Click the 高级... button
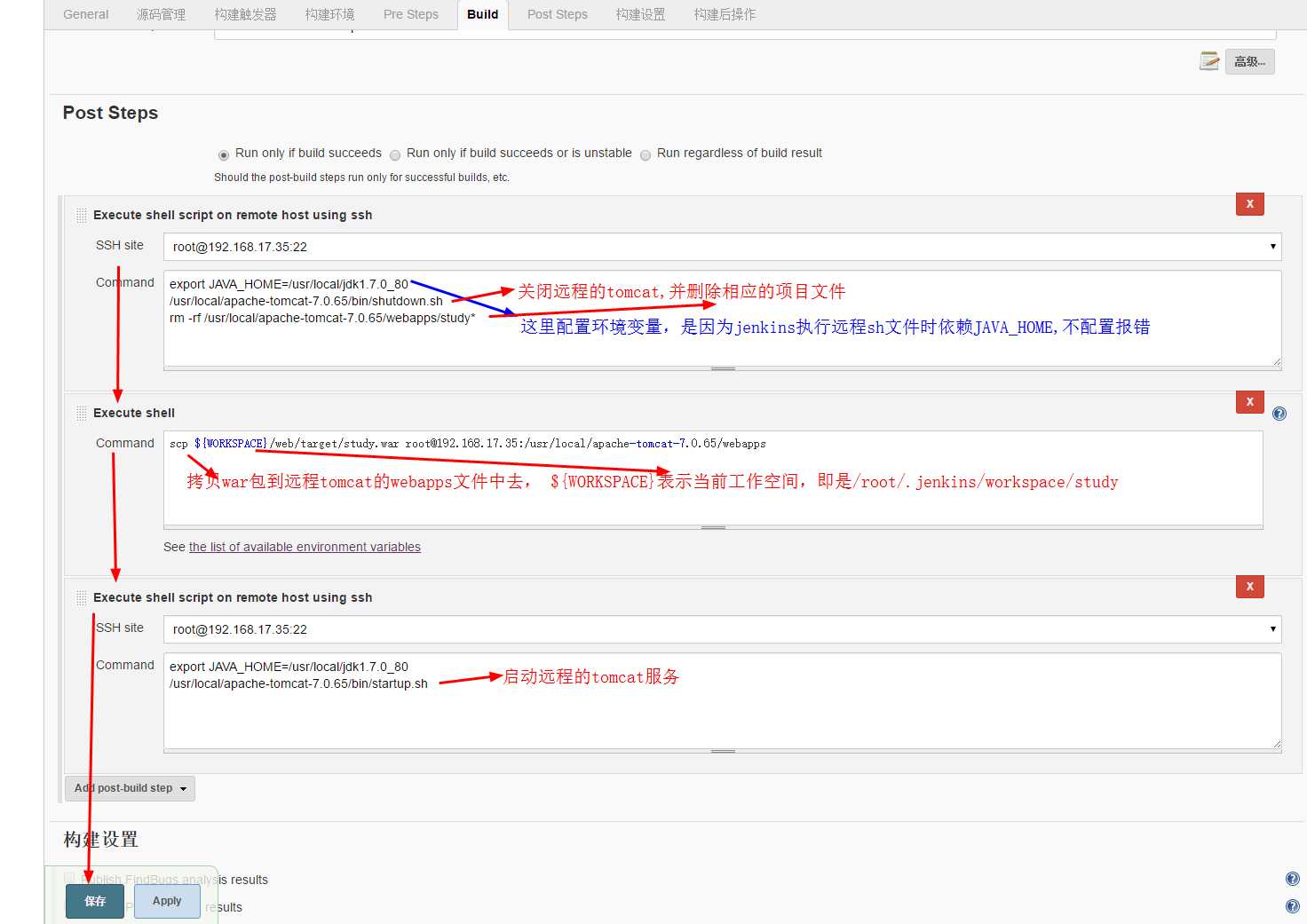1307x924 pixels. tap(1250, 61)
